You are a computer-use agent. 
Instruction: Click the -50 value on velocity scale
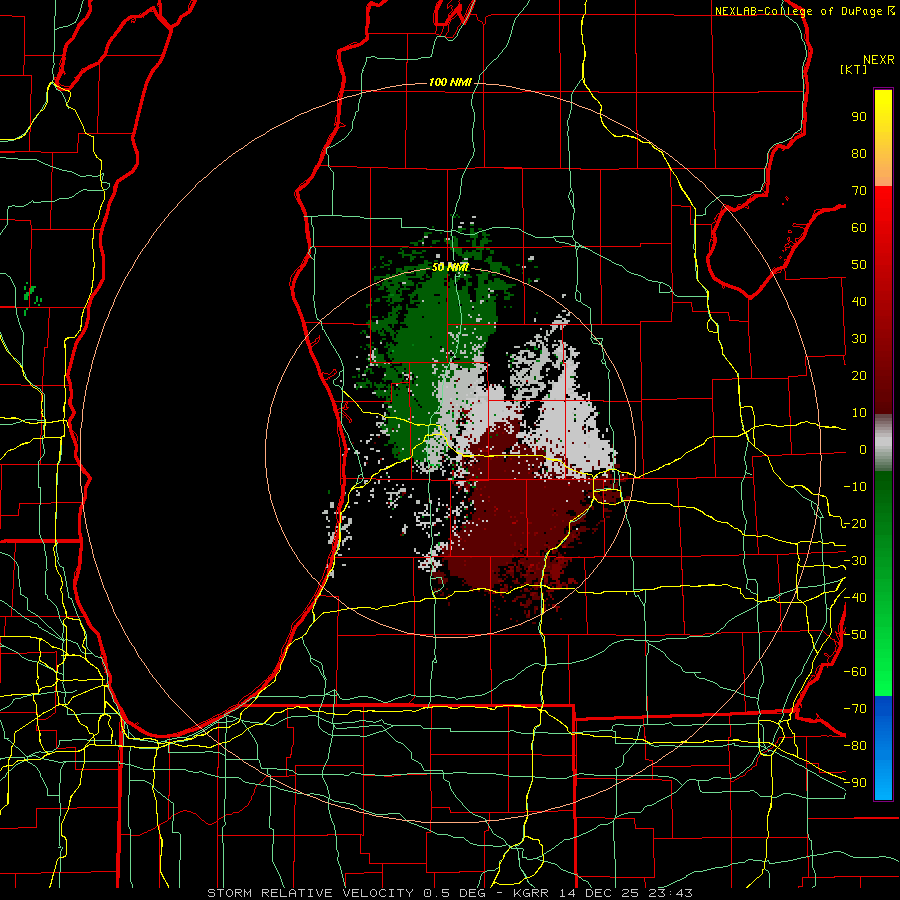tap(855, 635)
